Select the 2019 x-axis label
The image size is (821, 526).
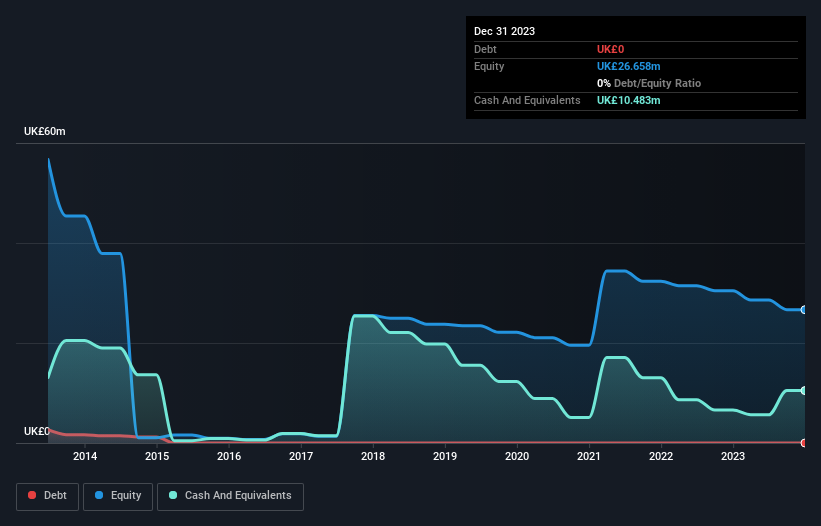coord(445,456)
